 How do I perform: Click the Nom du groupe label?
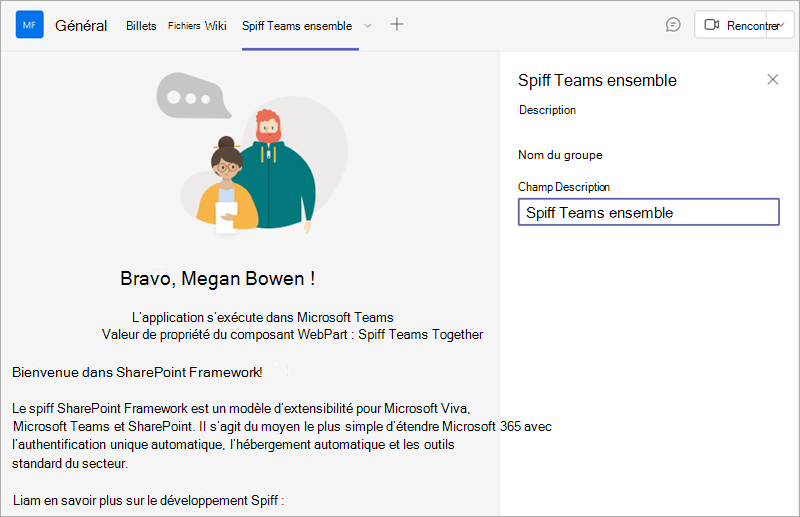pos(560,155)
